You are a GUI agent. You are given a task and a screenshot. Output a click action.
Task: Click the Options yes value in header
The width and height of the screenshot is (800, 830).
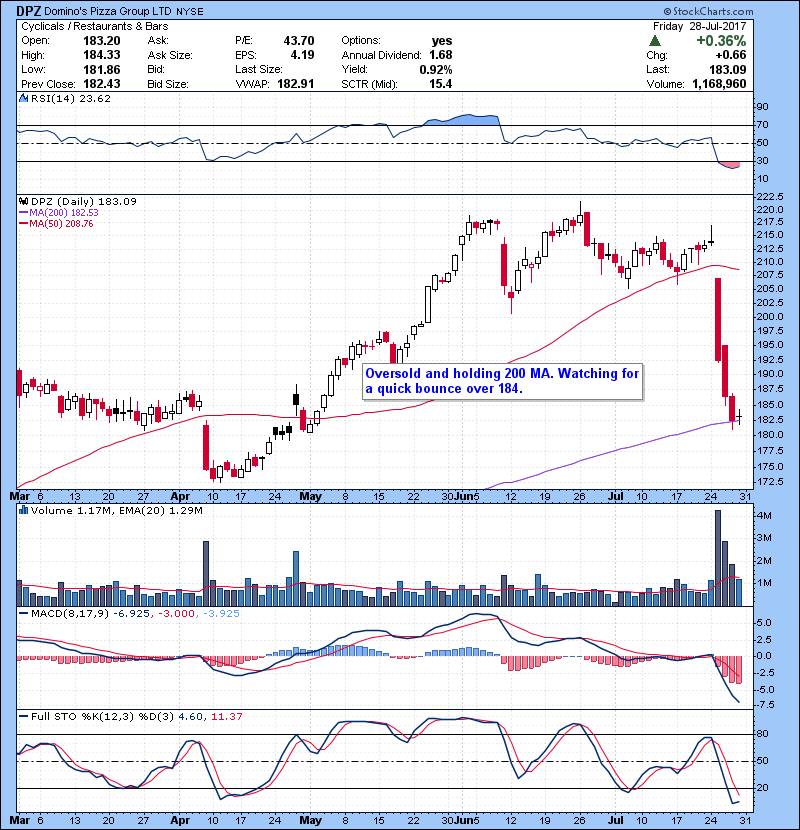[440, 41]
